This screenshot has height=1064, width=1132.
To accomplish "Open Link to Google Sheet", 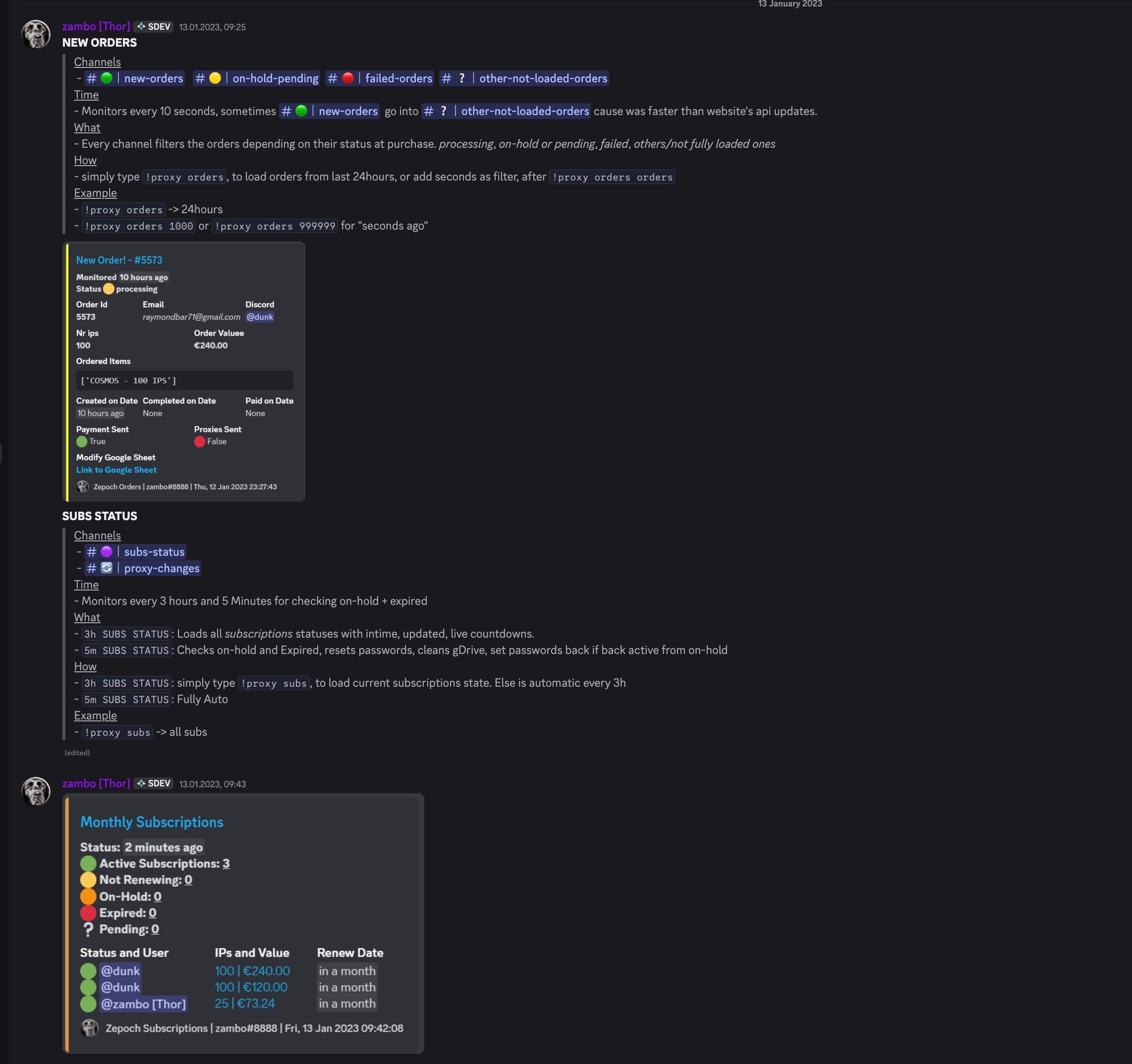I will 116,470.
